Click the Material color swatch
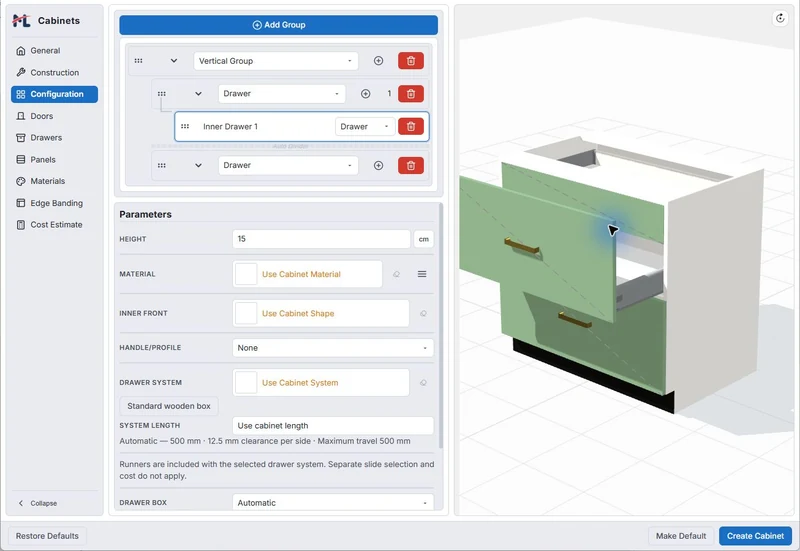Viewport: 800px width, 551px height. pos(246,274)
